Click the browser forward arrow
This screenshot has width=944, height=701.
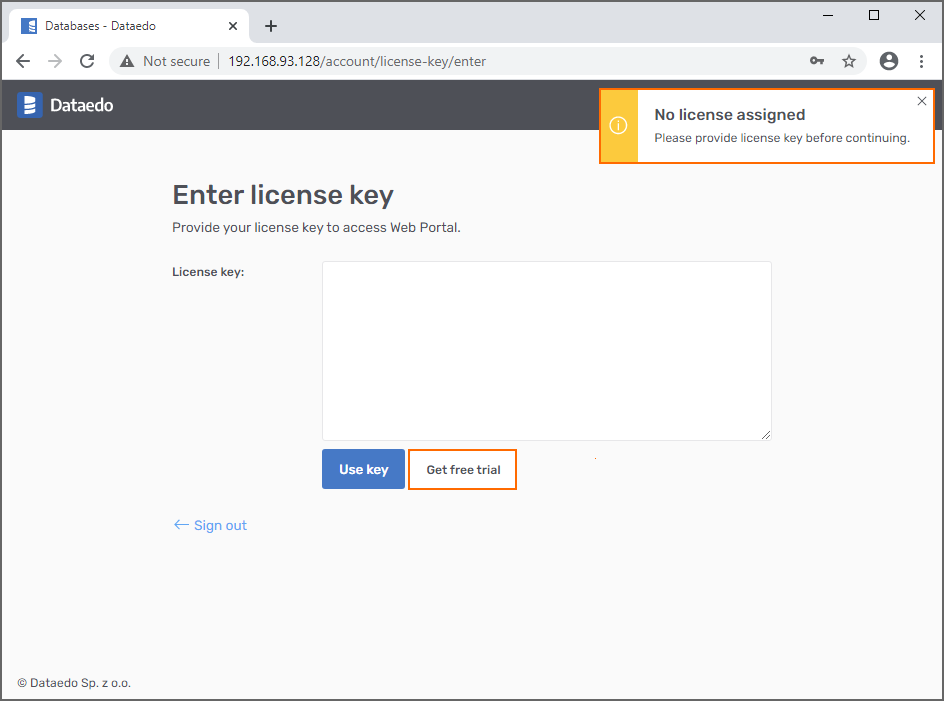[55, 61]
